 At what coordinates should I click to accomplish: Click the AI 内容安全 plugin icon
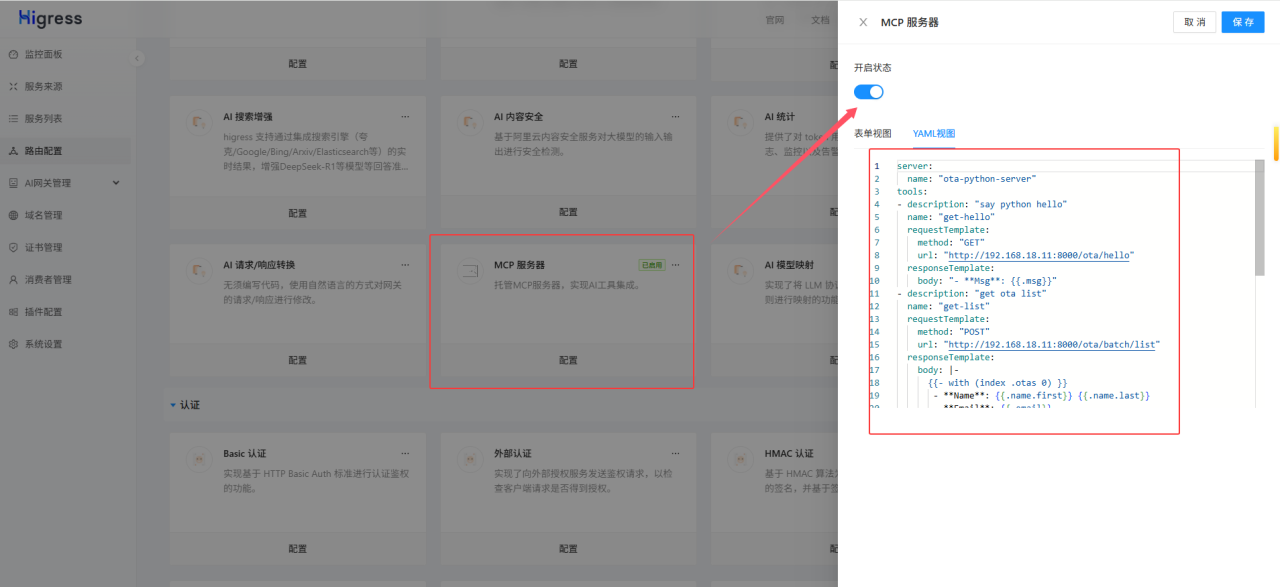click(468, 122)
